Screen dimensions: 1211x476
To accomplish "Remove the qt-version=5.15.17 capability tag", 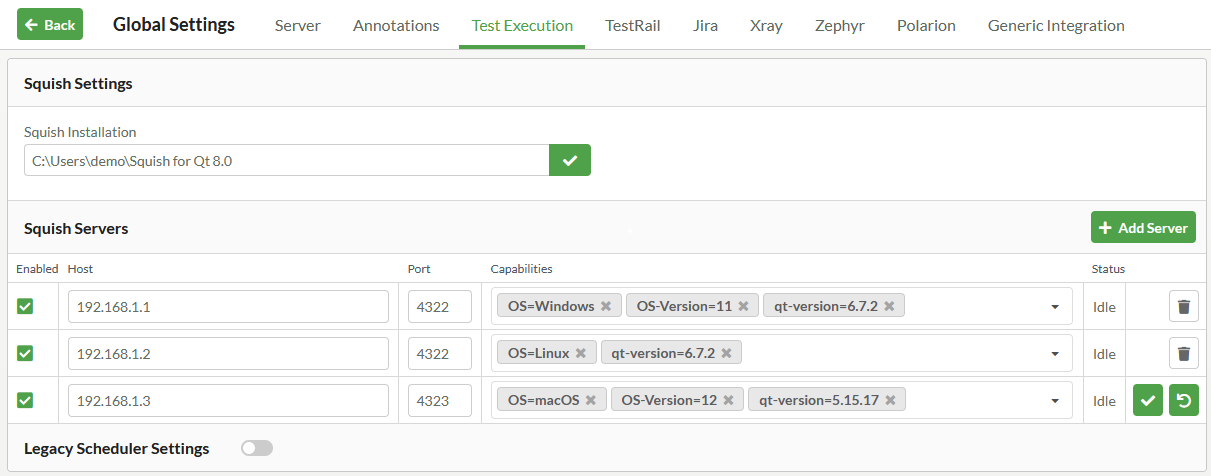I will click(x=890, y=400).
